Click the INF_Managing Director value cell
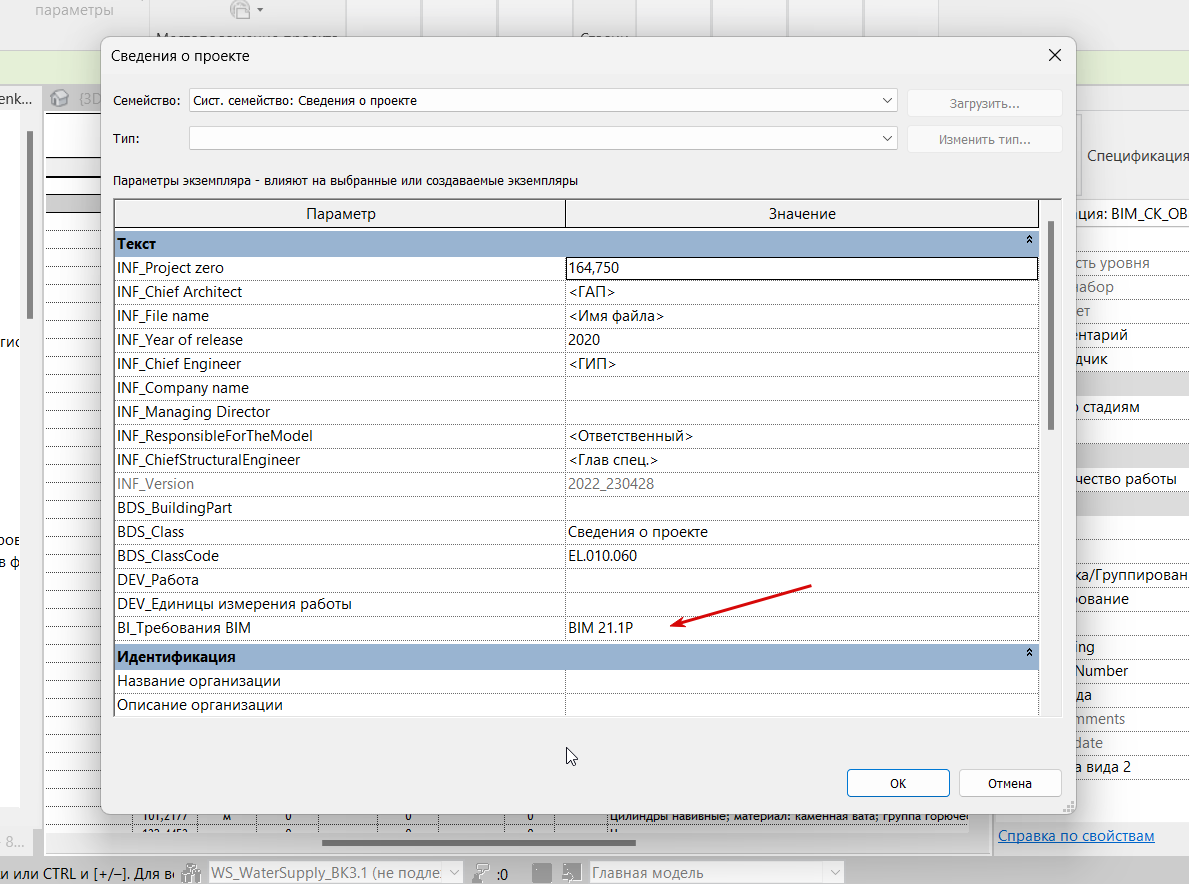 click(802, 412)
